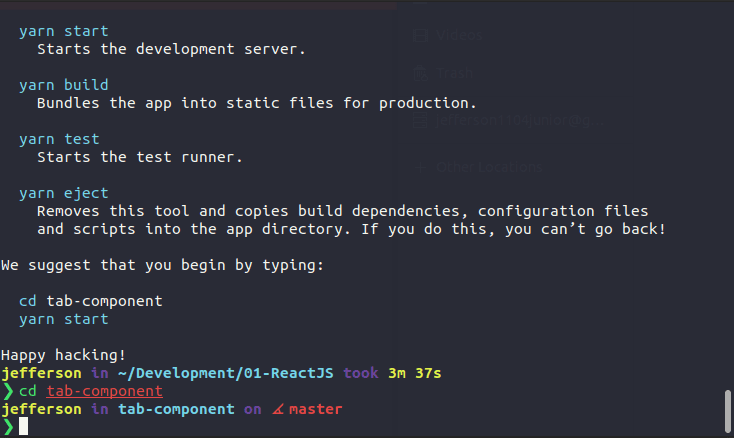Click the terminal cursor block
734x438 pixels.
pos(23,427)
